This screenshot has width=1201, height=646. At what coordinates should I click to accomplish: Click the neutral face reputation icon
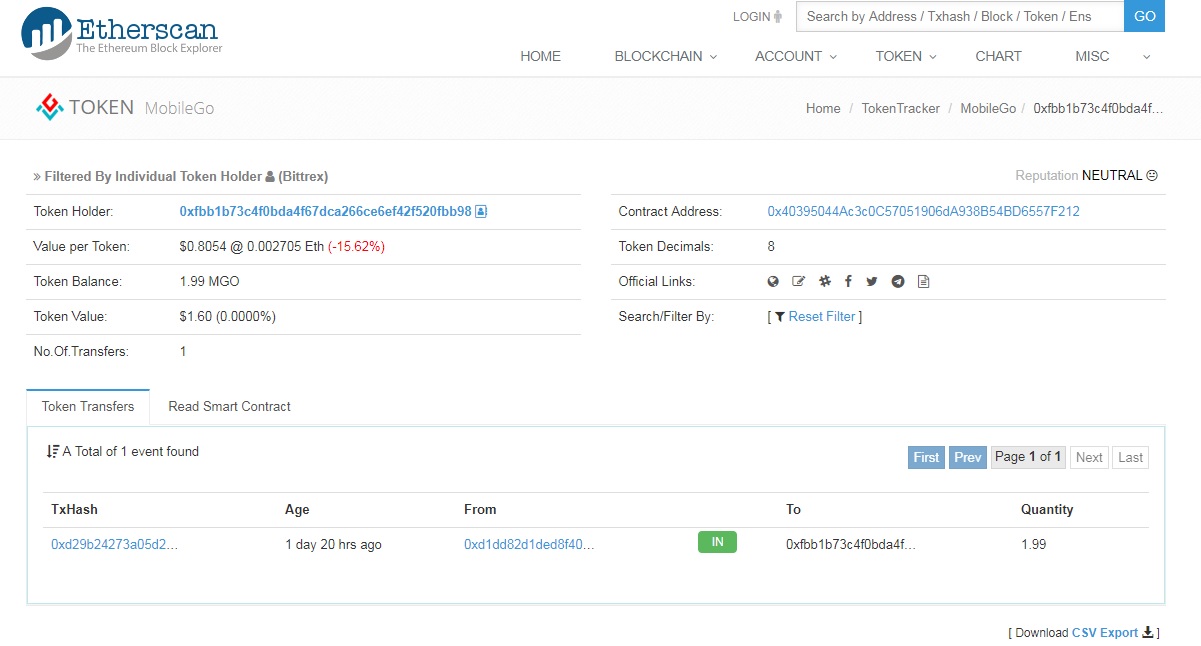(1152, 176)
